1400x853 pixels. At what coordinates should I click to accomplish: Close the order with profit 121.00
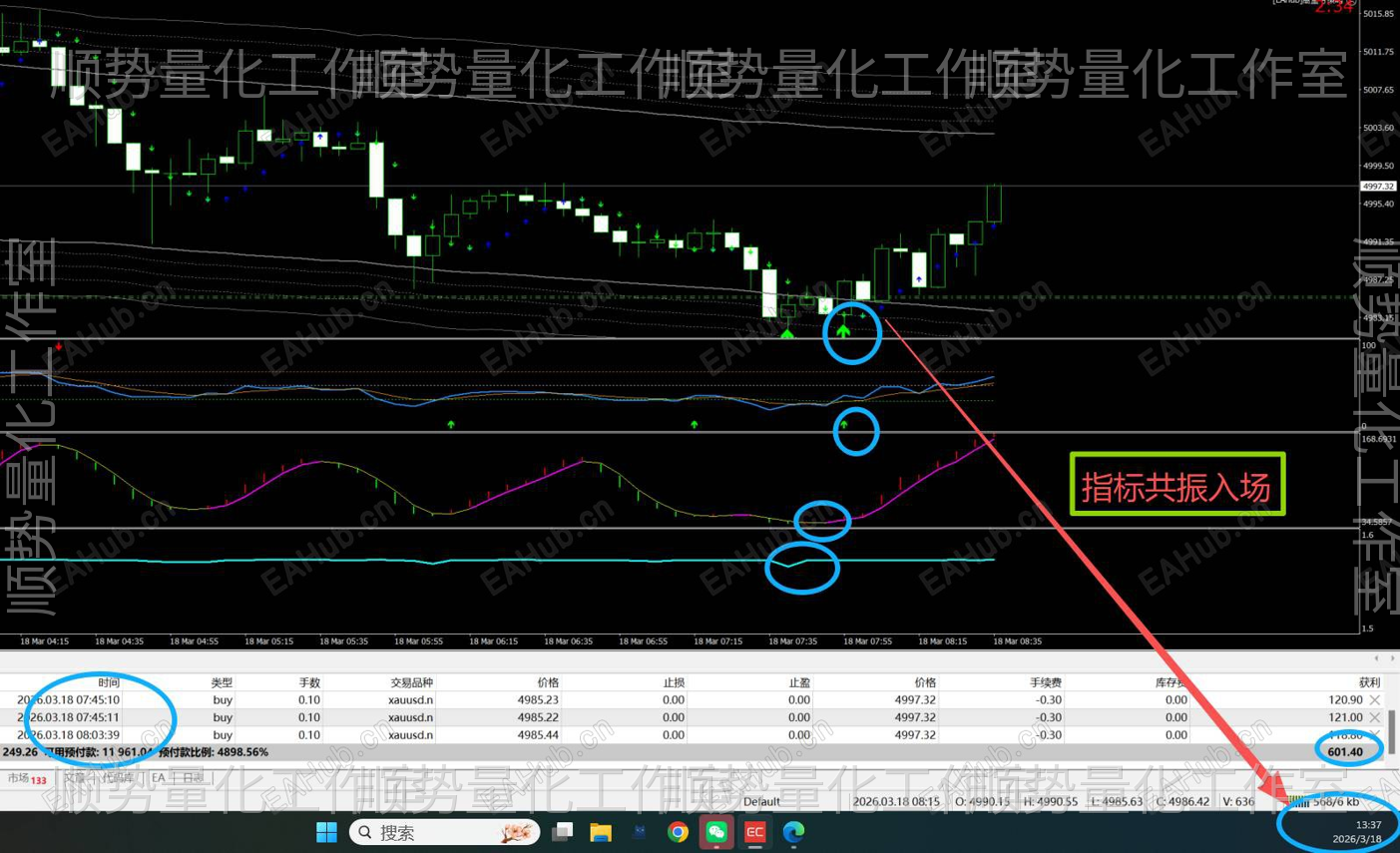point(1375,717)
